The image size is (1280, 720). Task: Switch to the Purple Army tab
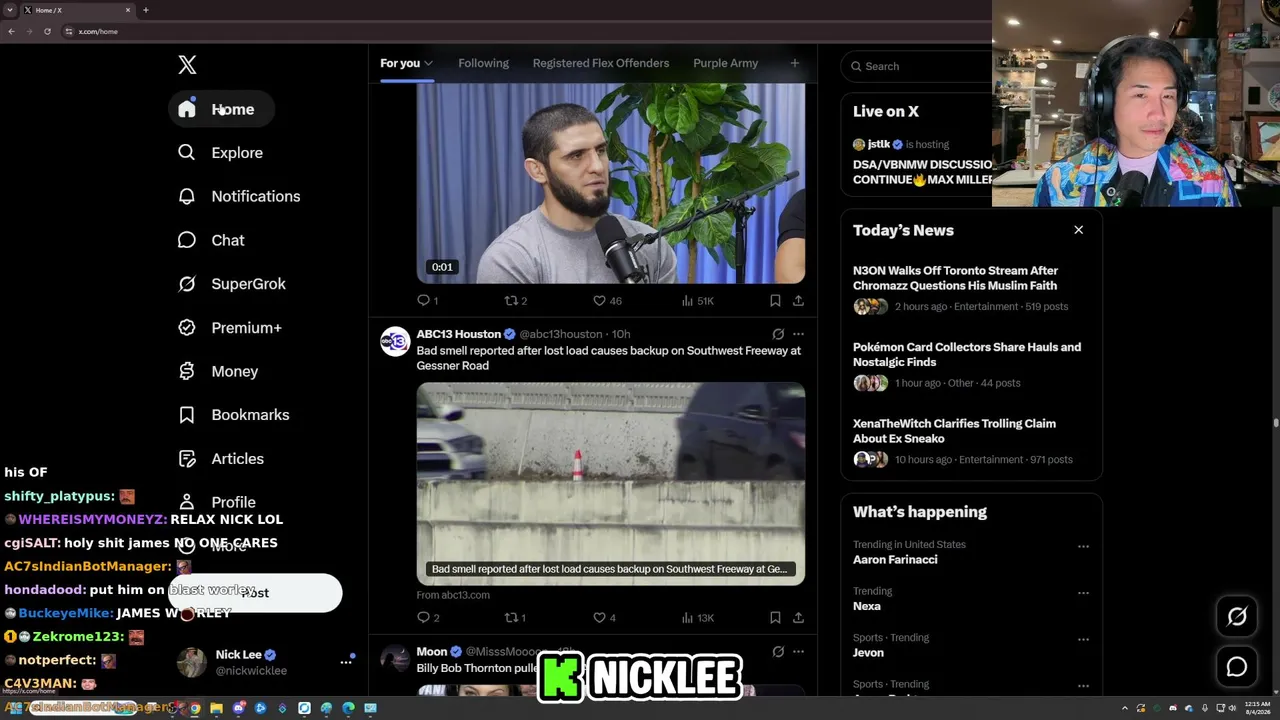(725, 63)
